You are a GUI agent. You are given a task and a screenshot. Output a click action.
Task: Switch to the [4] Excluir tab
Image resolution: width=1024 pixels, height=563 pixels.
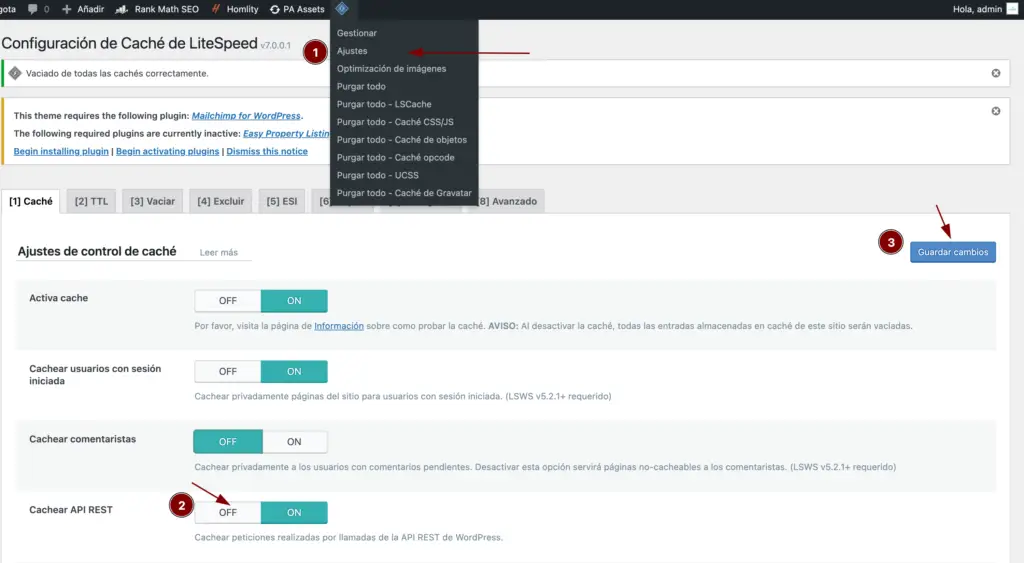click(x=221, y=201)
